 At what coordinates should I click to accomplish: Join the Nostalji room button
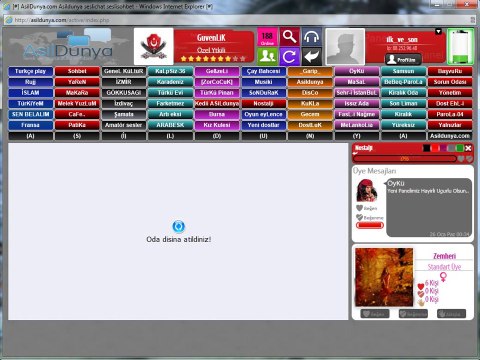[x=264, y=104]
